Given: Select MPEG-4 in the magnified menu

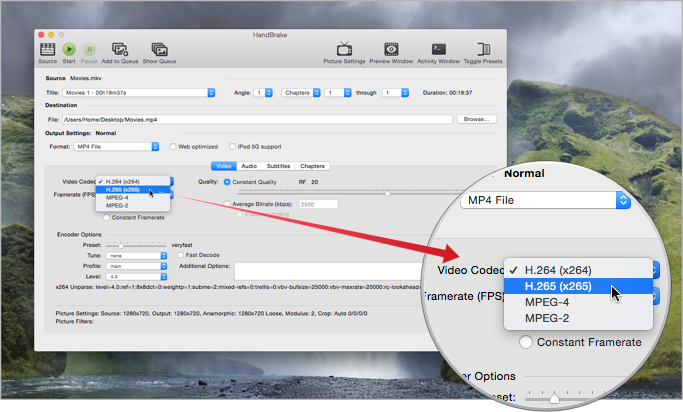Looking at the screenshot, I should pos(578,302).
